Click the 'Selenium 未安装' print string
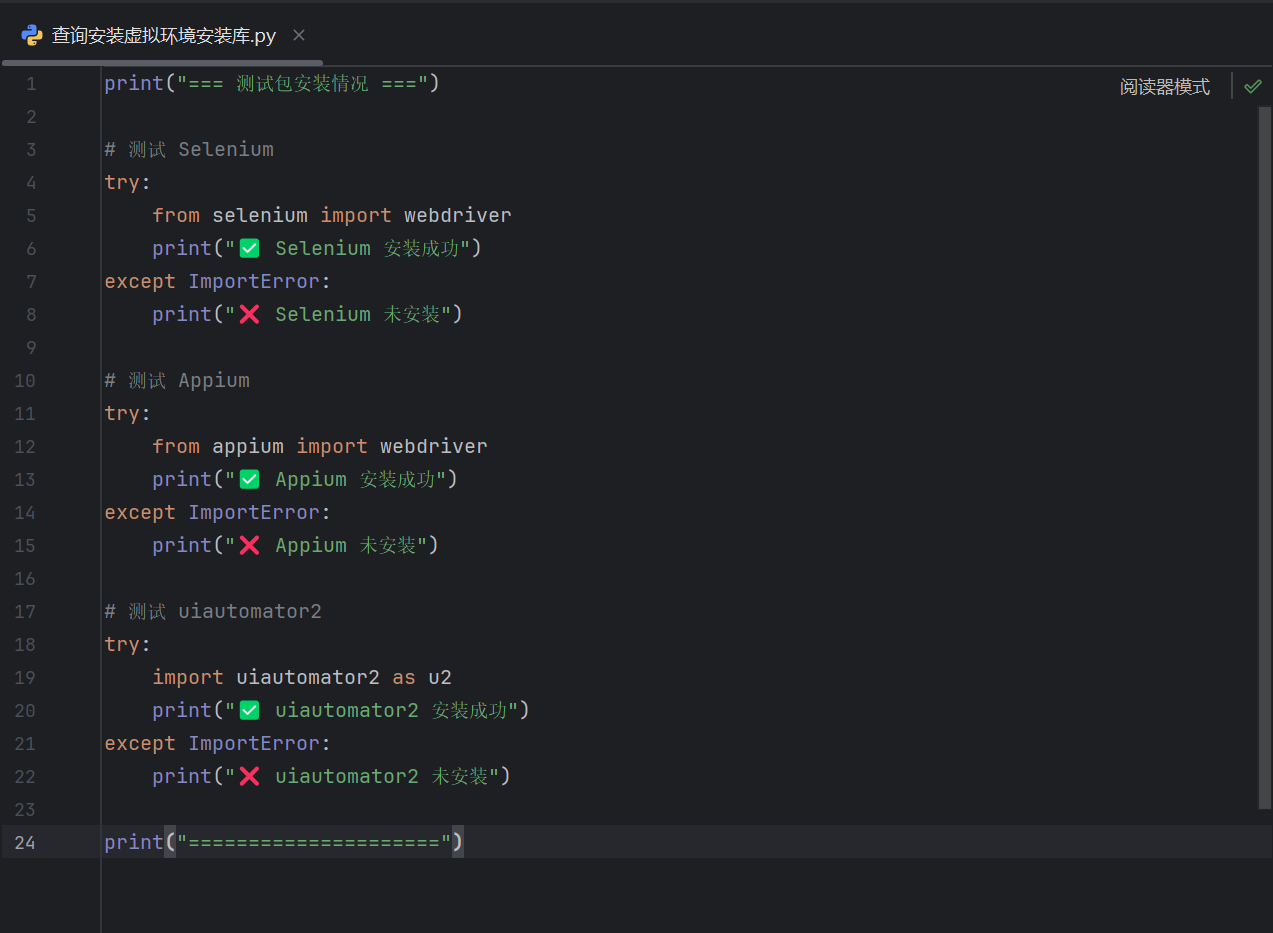The image size is (1273, 933). pyautogui.click(x=339, y=315)
